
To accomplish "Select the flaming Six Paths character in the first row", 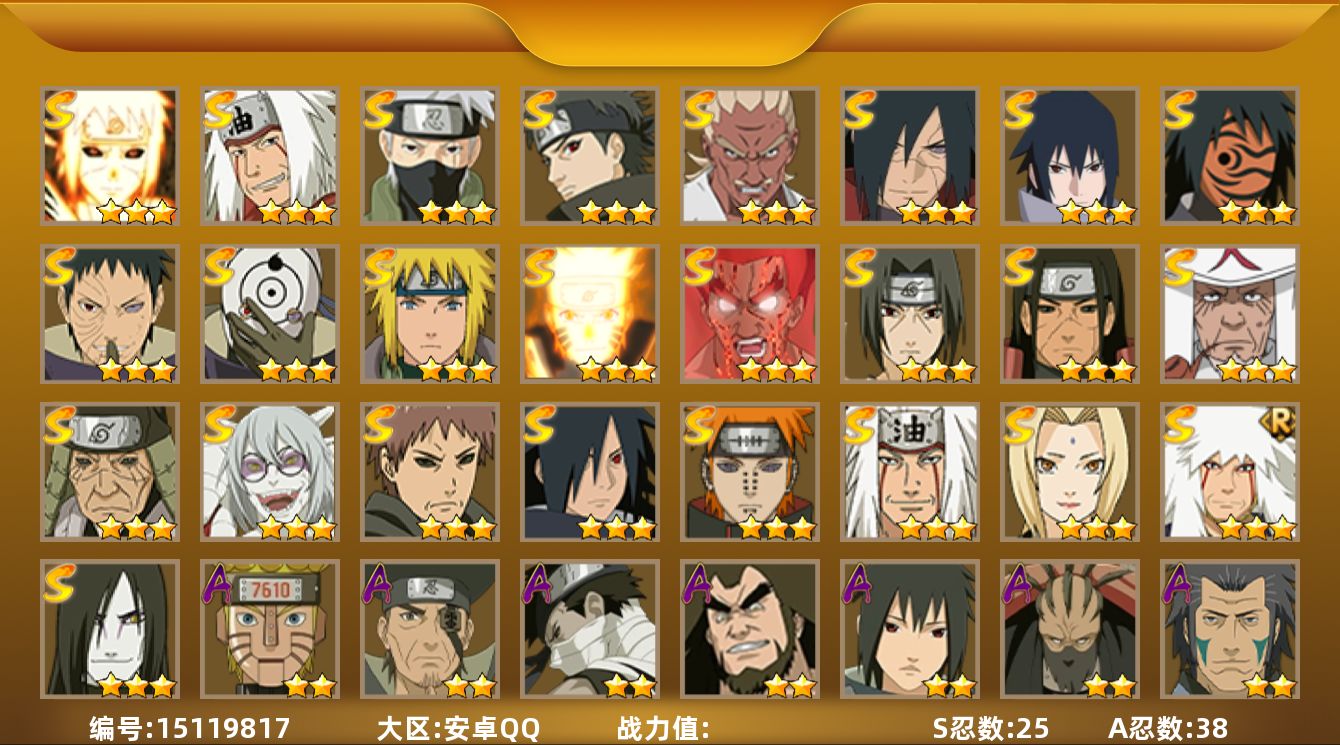I will click(x=110, y=155).
